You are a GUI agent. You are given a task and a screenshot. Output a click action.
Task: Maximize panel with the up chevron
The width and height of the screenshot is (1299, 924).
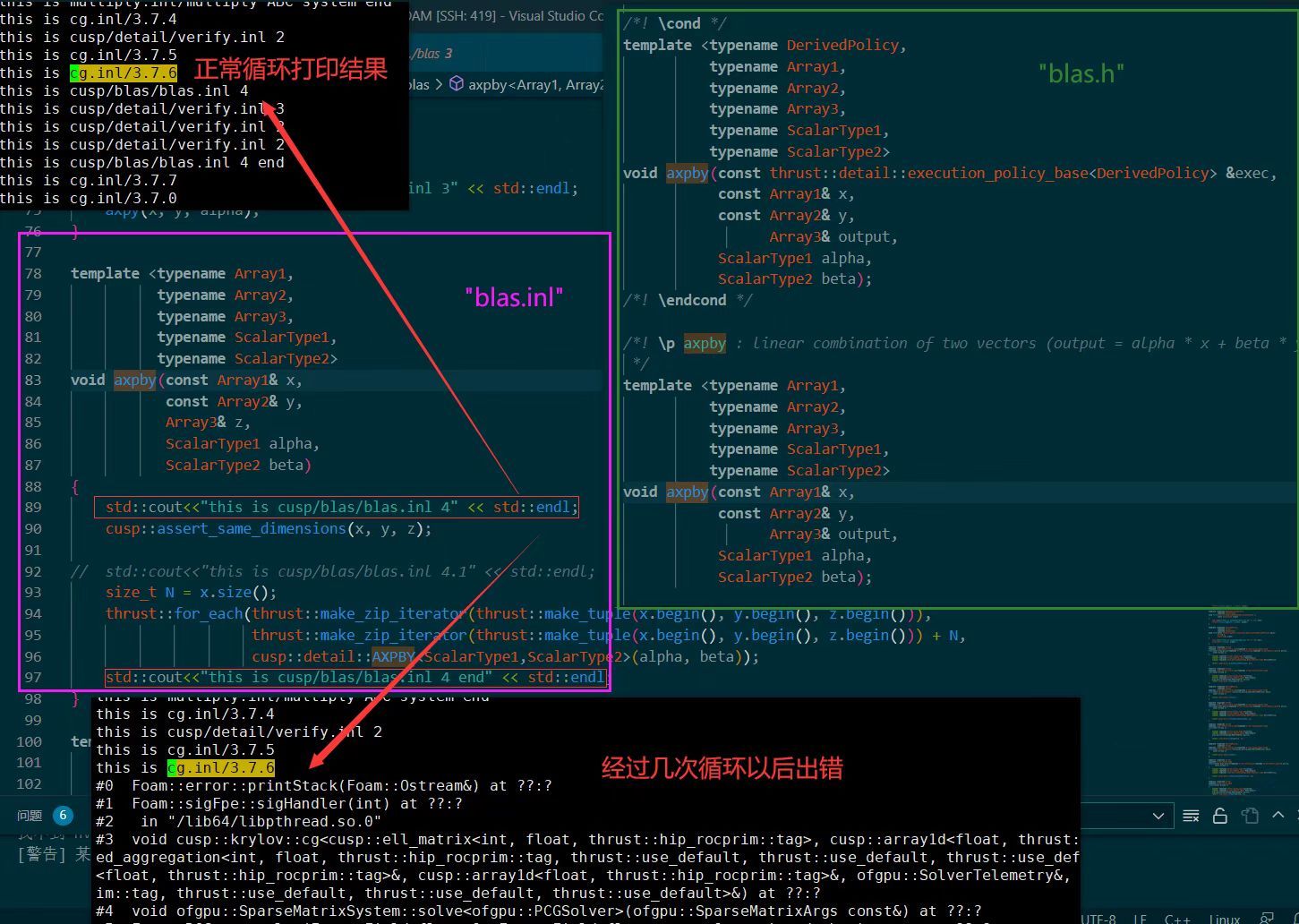point(1278,815)
